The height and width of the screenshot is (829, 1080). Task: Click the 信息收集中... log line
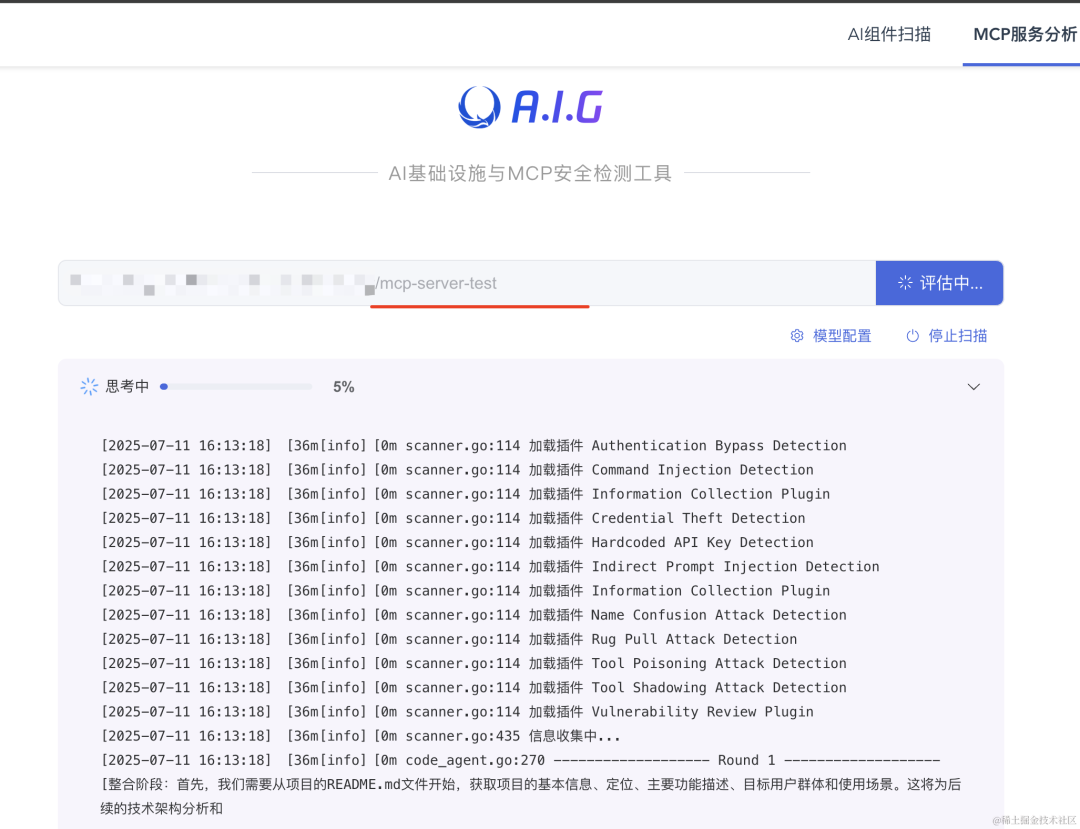pyautogui.click(x=361, y=736)
